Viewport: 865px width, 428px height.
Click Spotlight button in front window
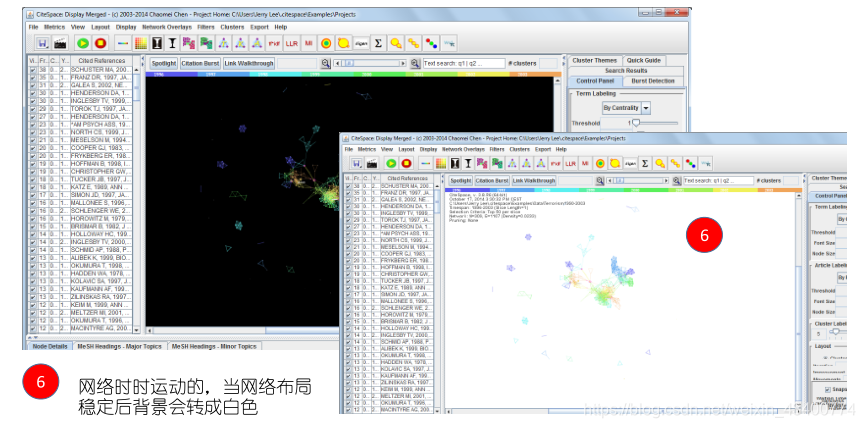click(x=460, y=180)
